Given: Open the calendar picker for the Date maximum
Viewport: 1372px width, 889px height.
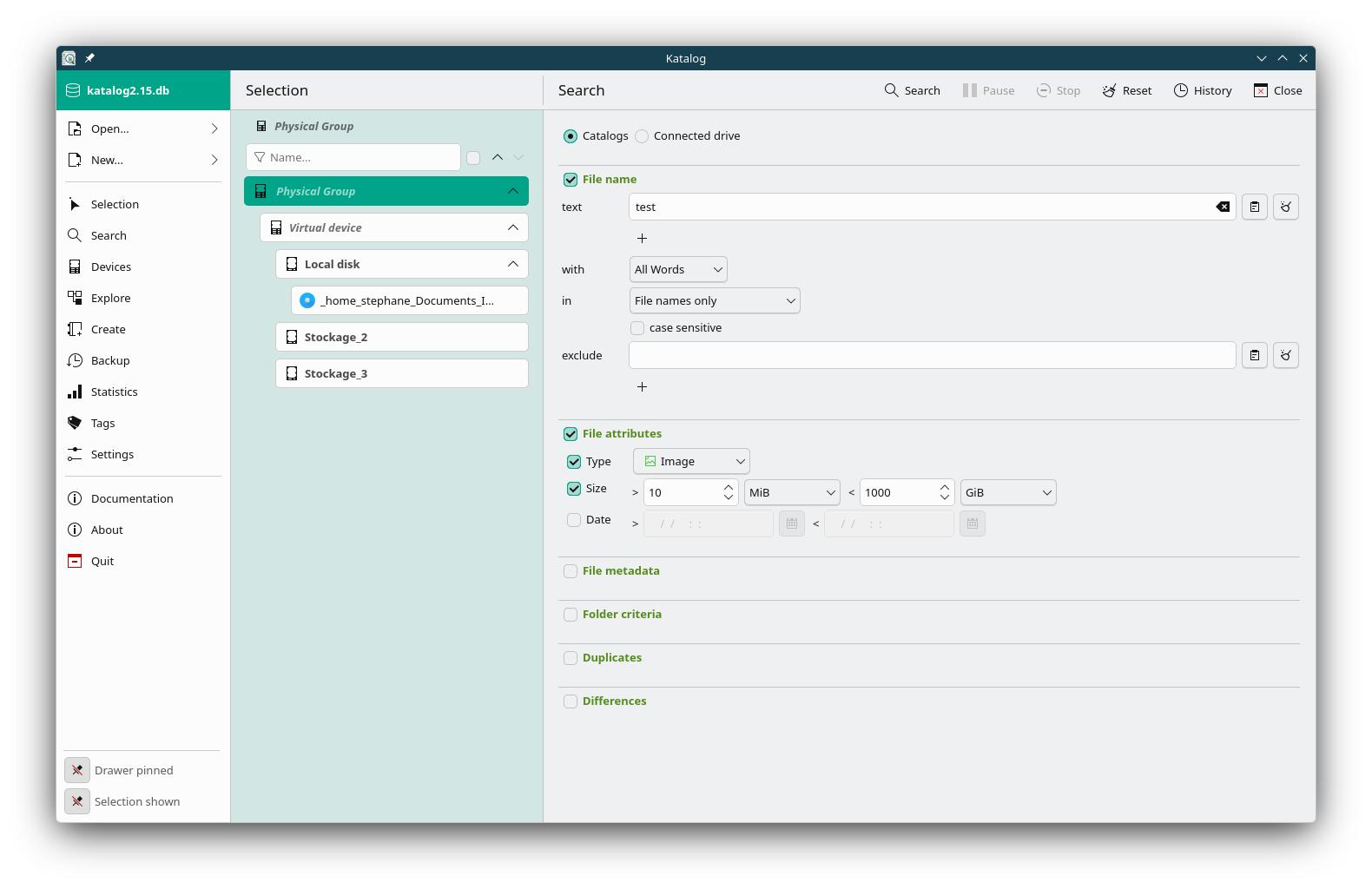Looking at the screenshot, I should coord(973,524).
